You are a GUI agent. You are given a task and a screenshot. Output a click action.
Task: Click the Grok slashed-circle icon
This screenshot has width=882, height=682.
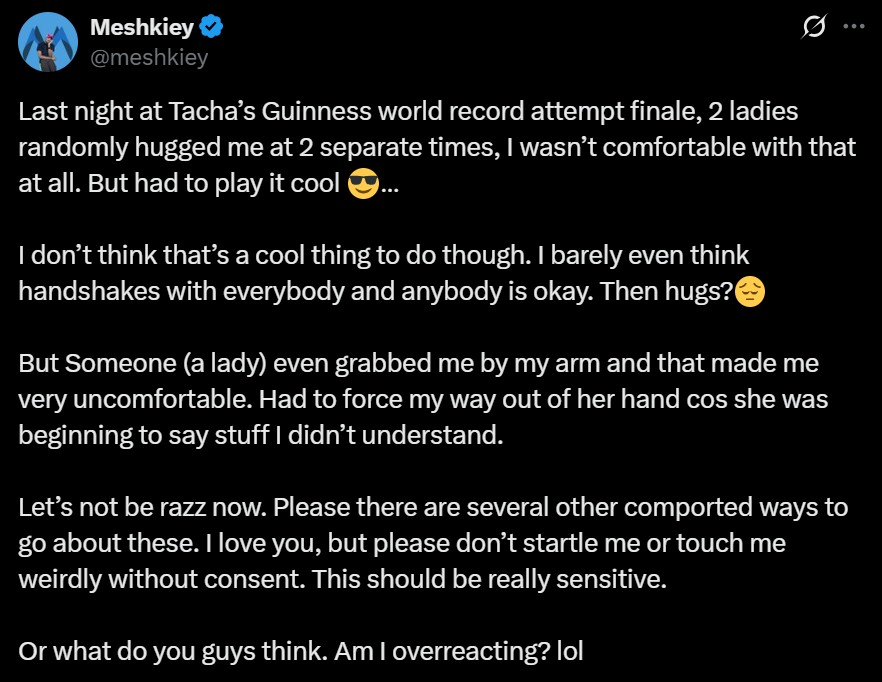pyautogui.click(x=813, y=29)
